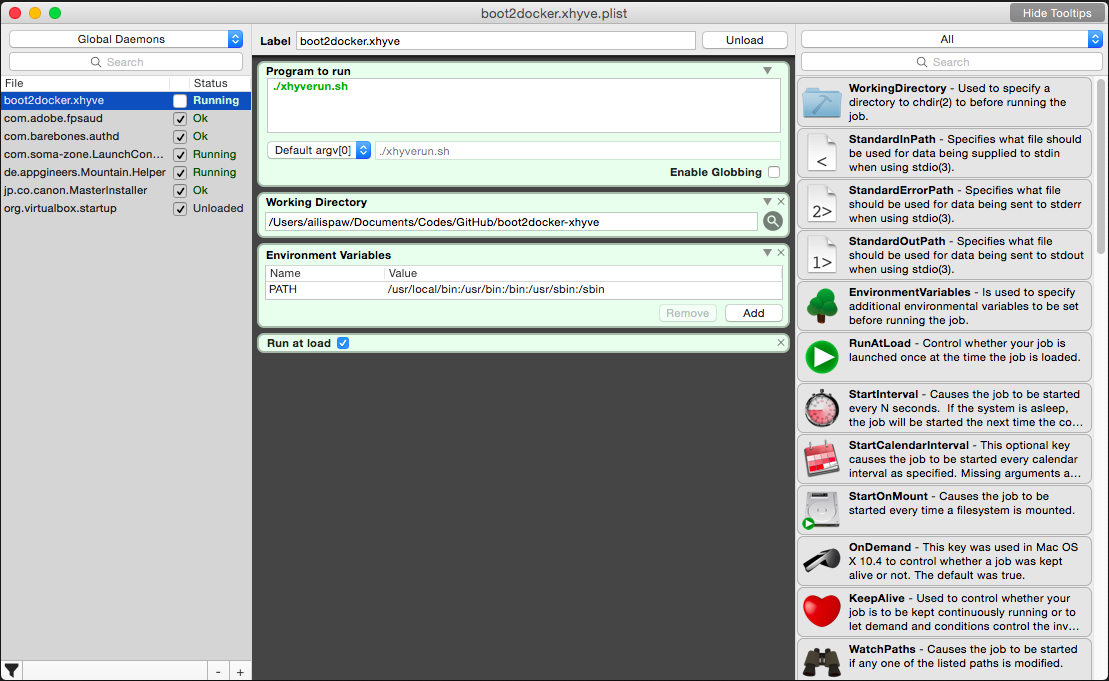
Task: Uncheck the Run at load checkbox
Action: click(x=343, y=343)
